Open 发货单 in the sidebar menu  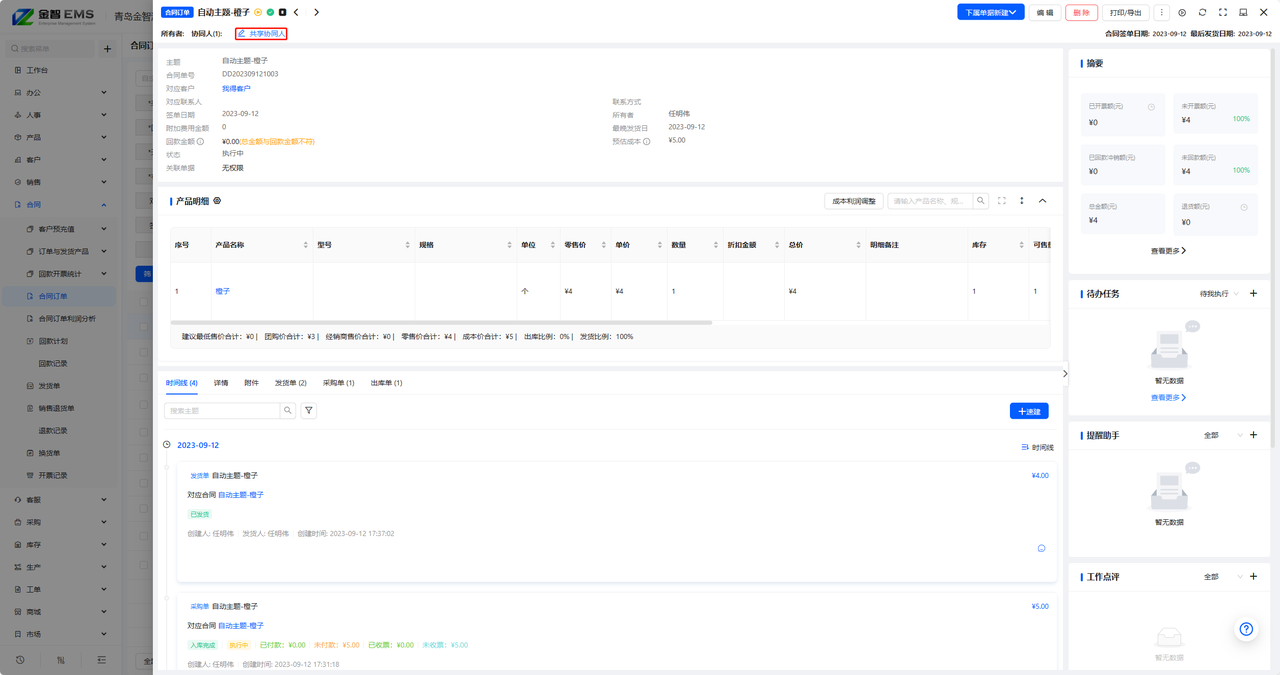point(50,386)
